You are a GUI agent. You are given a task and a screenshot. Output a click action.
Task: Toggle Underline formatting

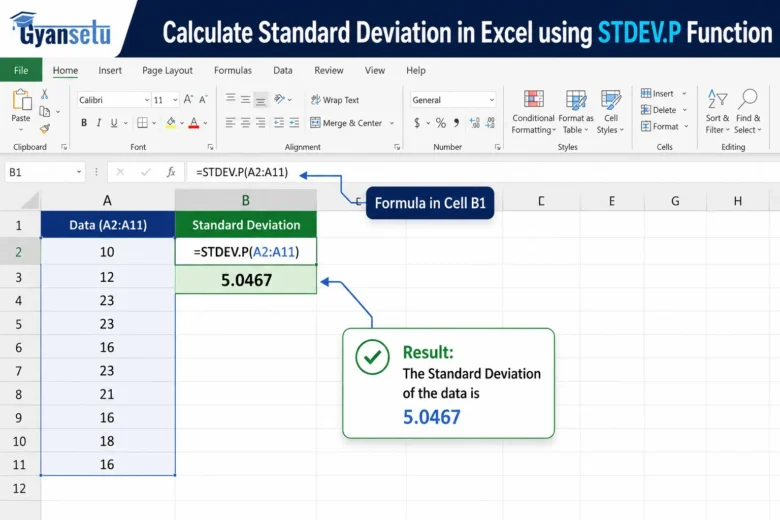tap(114, 123)
